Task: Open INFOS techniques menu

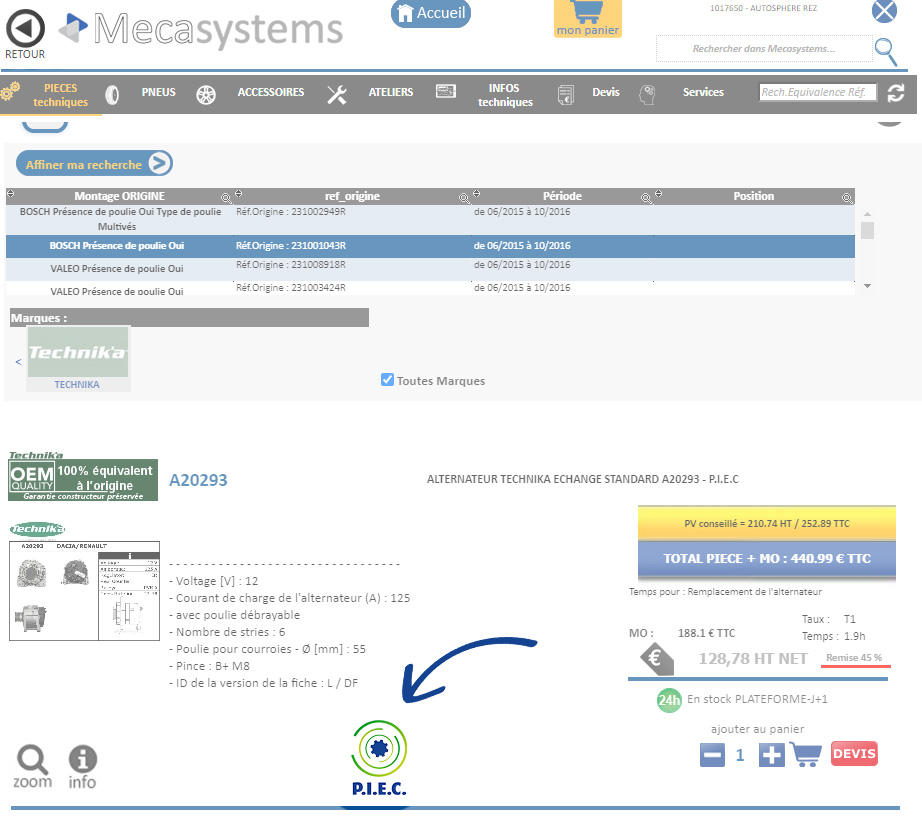Action: 505,95
